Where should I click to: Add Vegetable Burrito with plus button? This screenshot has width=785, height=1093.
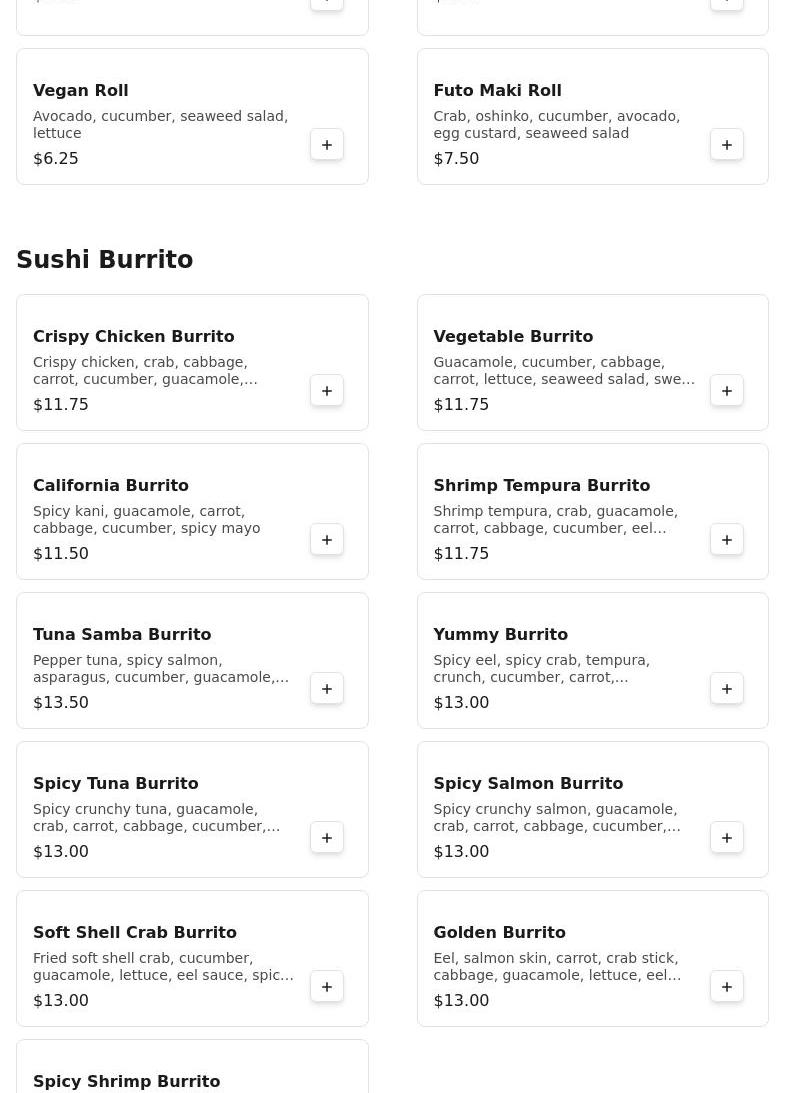[727, 391]
